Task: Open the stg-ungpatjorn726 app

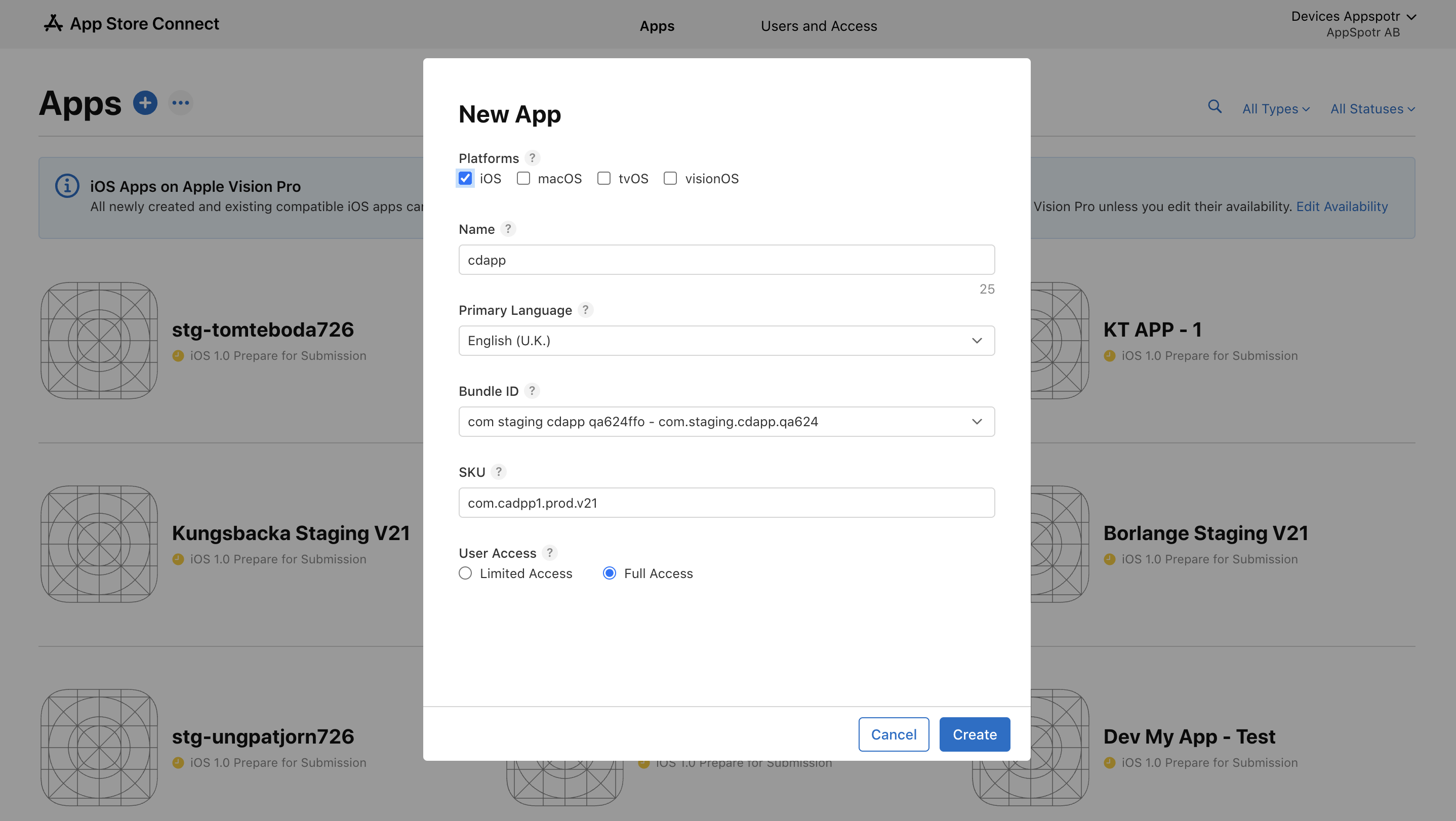Action: (263, 736)
